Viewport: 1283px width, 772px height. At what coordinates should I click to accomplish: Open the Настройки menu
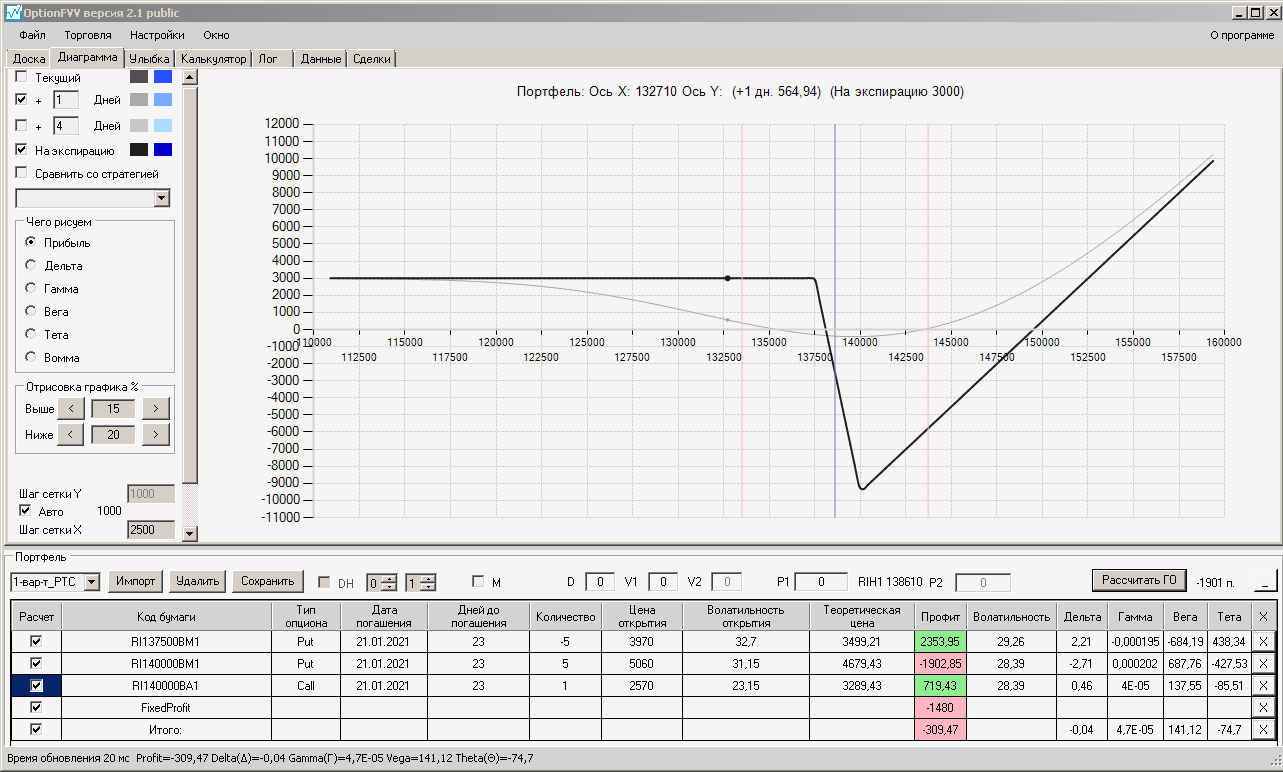[x=157, y=35]
